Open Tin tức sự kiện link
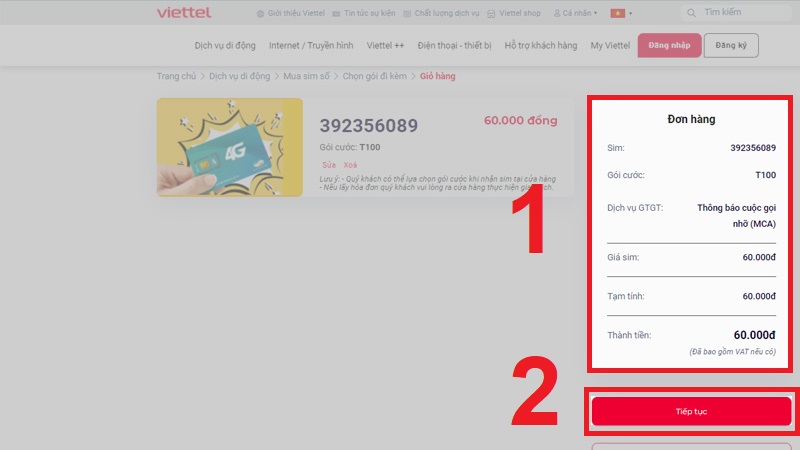800x450 pixels. (x=364, y=13)
